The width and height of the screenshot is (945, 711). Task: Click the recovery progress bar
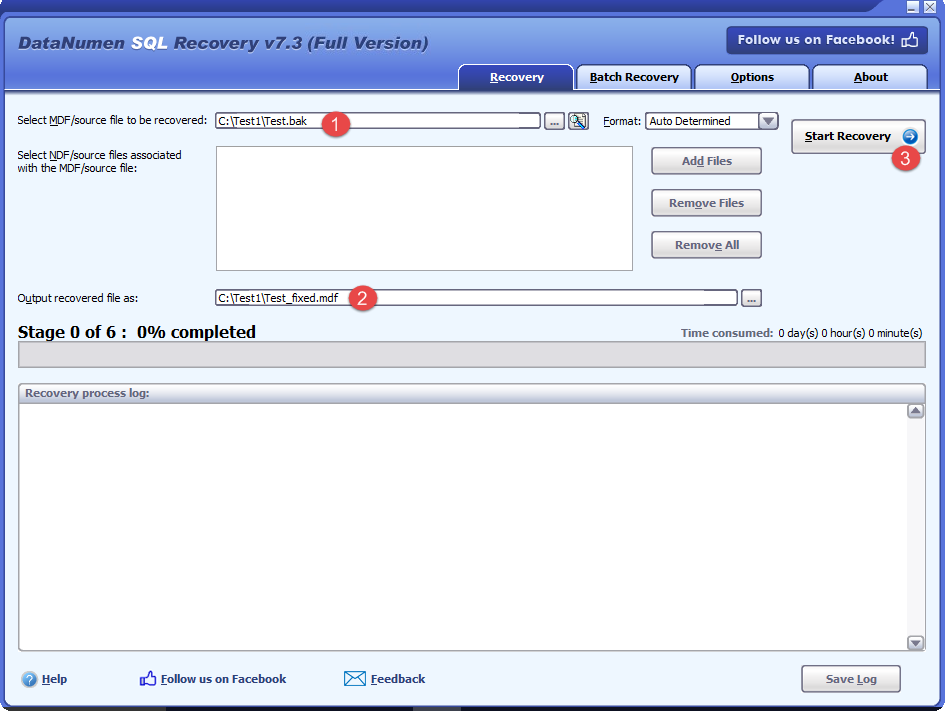[471, 355]
